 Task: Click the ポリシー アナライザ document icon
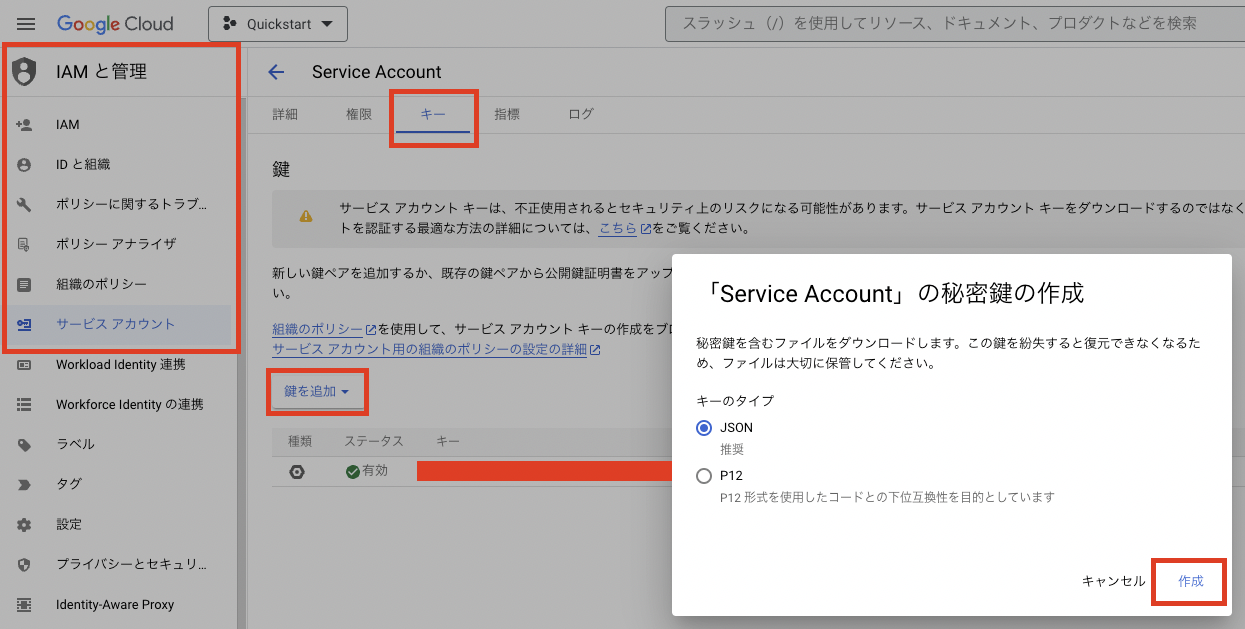tap(24, 244)
